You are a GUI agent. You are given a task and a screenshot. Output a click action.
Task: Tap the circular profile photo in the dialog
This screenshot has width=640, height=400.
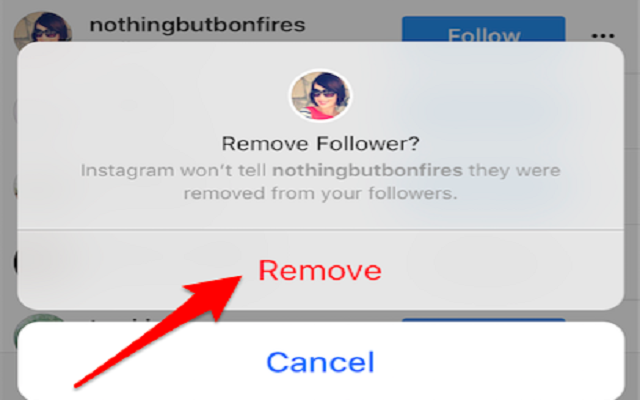click(320, 96)
